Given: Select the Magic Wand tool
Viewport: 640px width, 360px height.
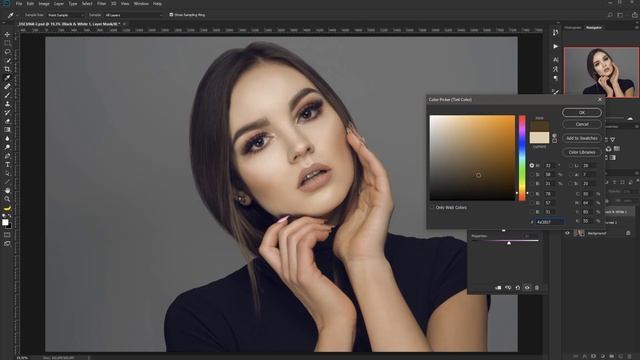Looking at the screenshot, I should pos(7,60).
